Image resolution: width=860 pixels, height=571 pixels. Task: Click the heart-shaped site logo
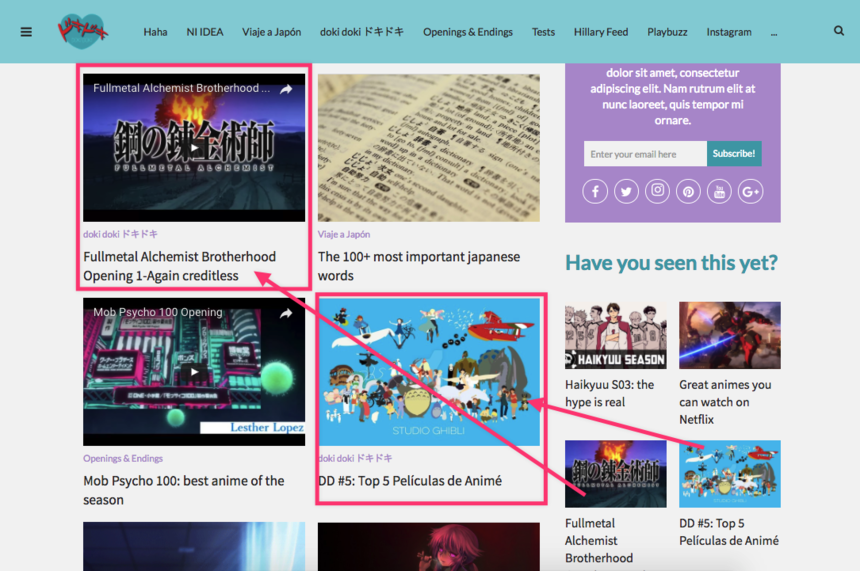(83, 30)
